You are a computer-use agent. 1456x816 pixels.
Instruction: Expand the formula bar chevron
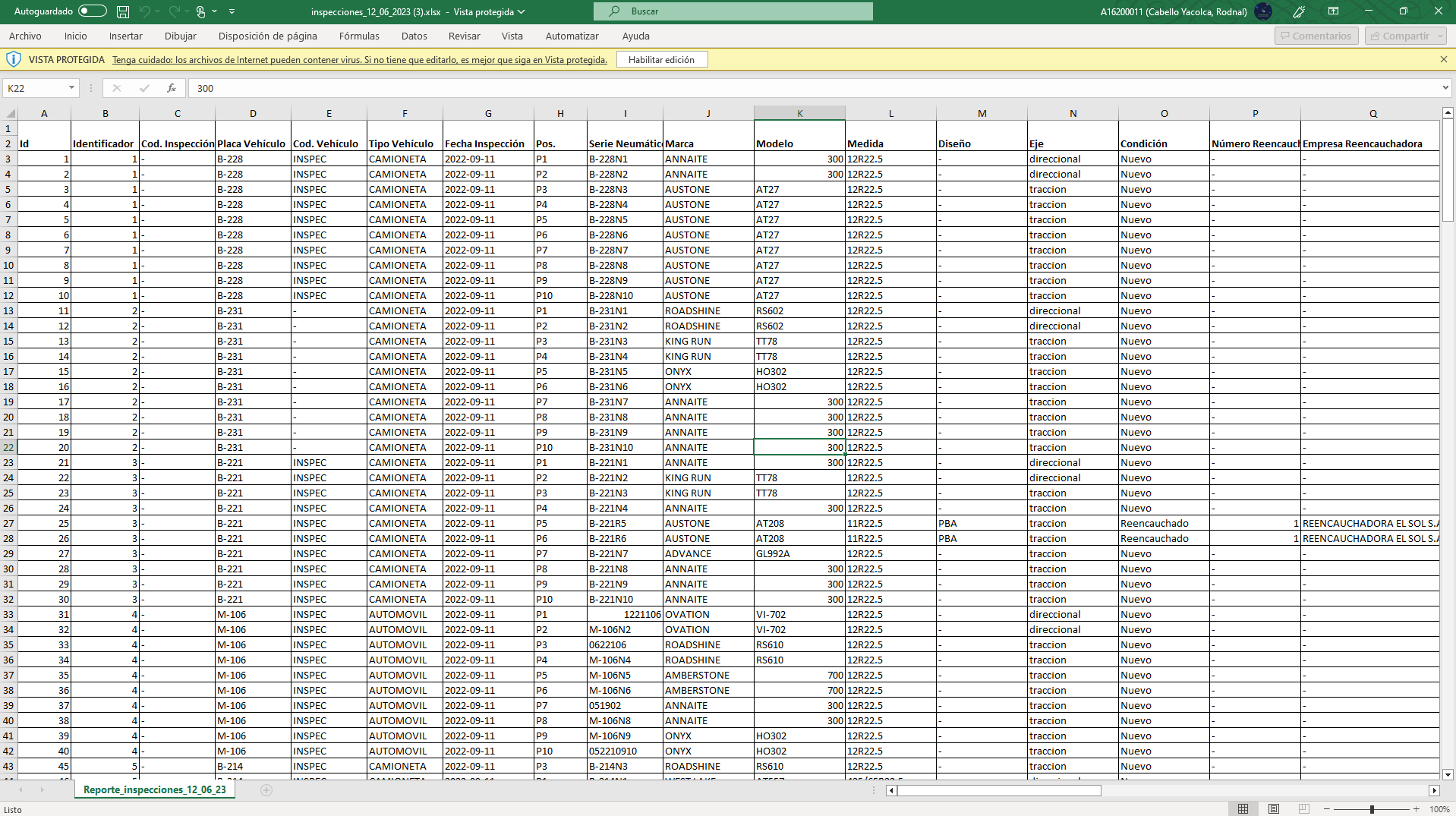(x=1445, y=88)
